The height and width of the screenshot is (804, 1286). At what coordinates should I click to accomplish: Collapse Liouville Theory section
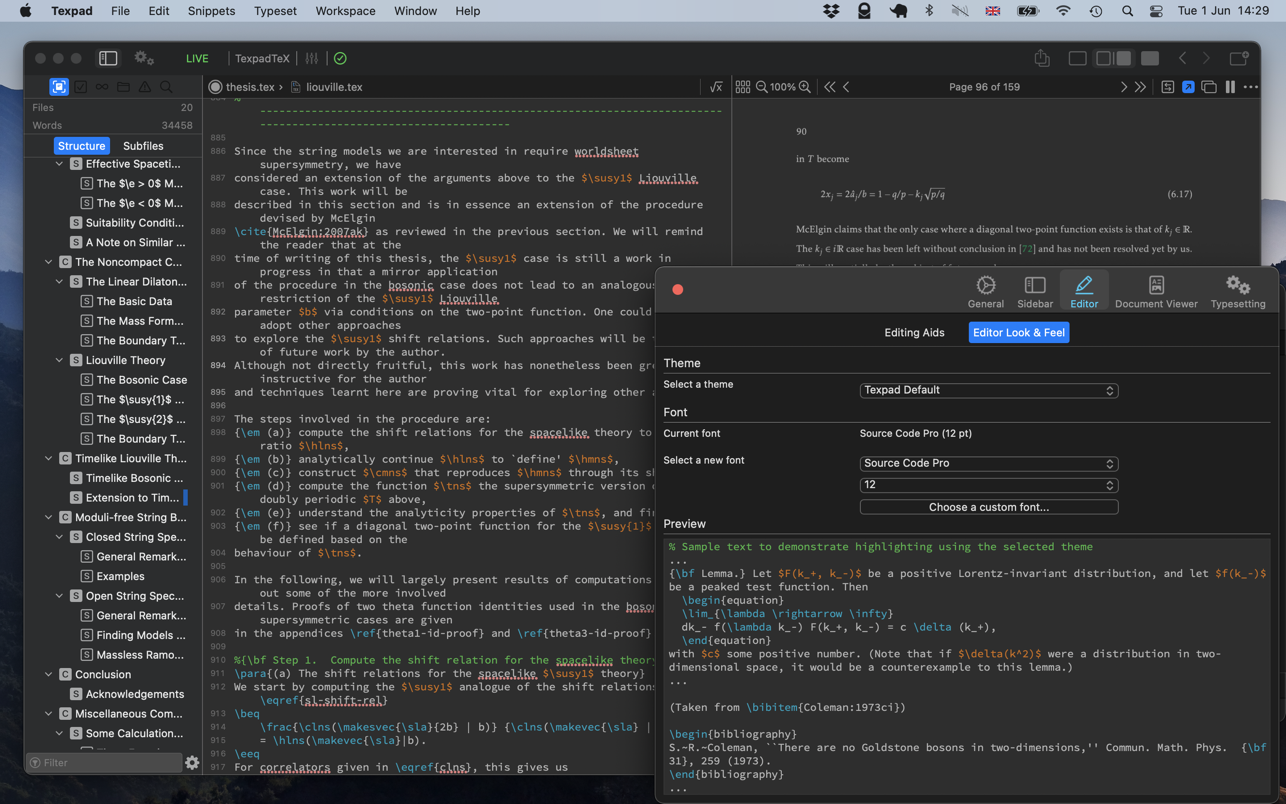59,360
